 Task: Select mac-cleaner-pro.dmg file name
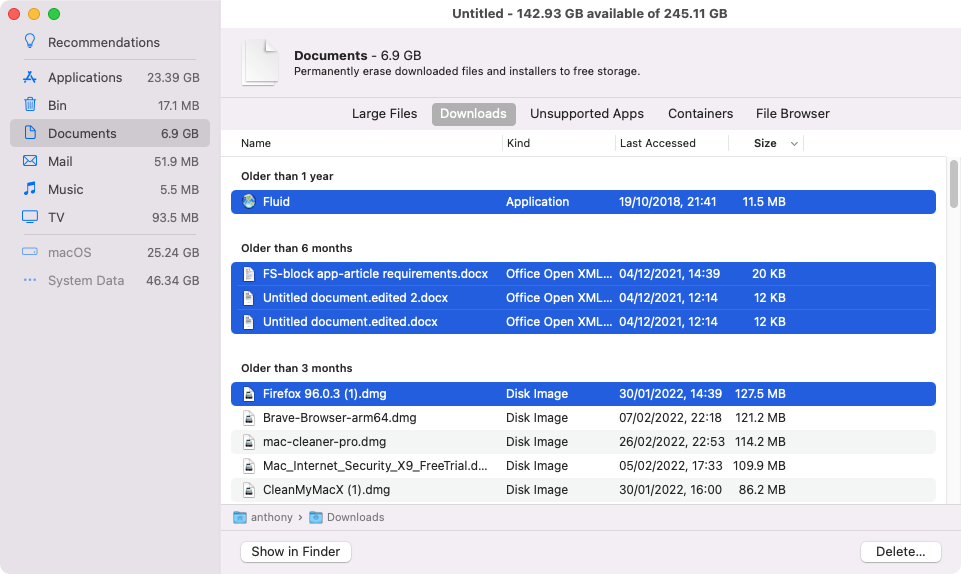pyautogui.click(x=324, y=442)
